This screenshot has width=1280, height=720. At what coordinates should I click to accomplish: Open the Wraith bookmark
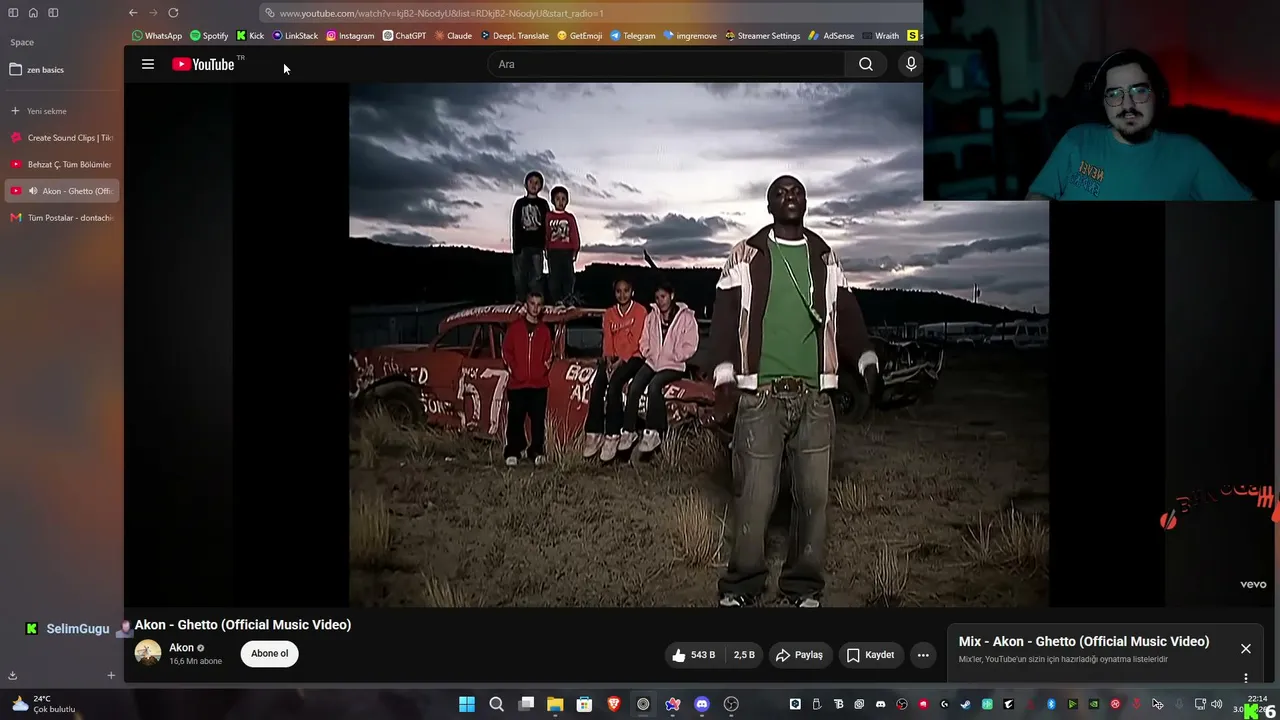881,36
